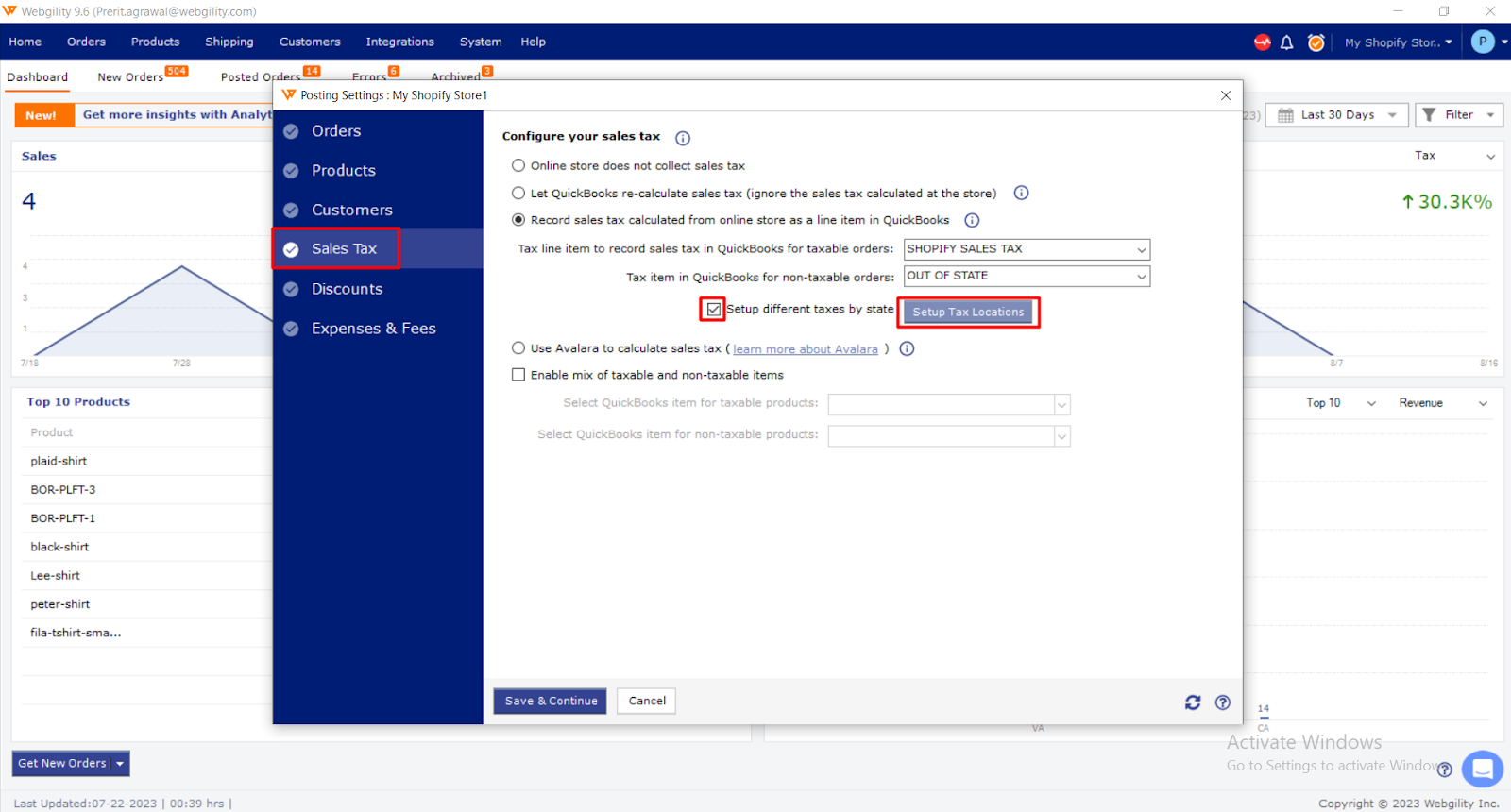
Task: Click info icon beside Configure your sales tax
Action: click(x=683, y=138)
